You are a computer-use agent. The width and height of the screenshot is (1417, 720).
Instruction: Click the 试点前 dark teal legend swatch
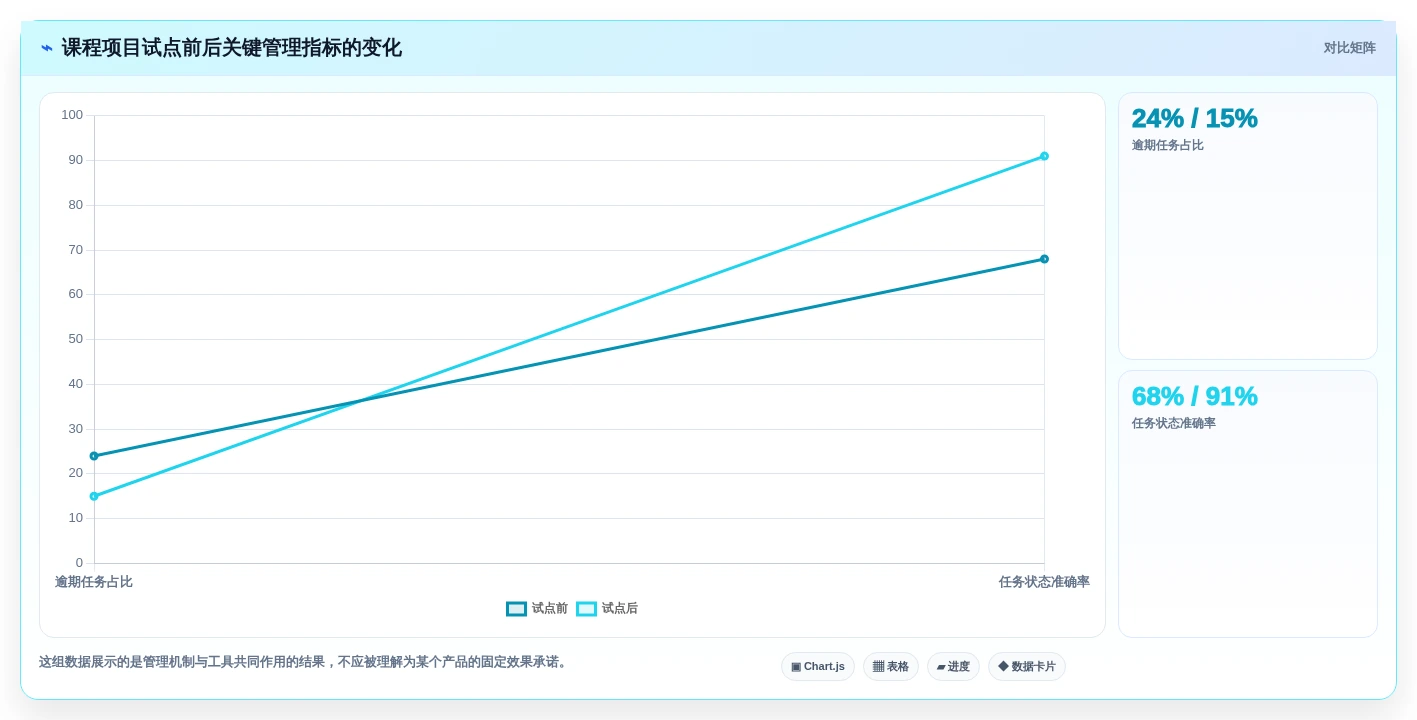tap(516, 609)
